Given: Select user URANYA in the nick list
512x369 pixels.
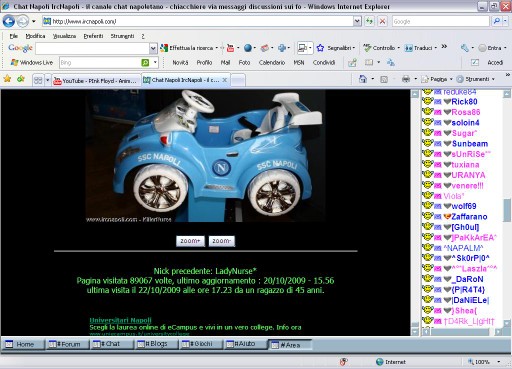Looking at the screenshot, I should pyautogui.click(x=468, y=175).
